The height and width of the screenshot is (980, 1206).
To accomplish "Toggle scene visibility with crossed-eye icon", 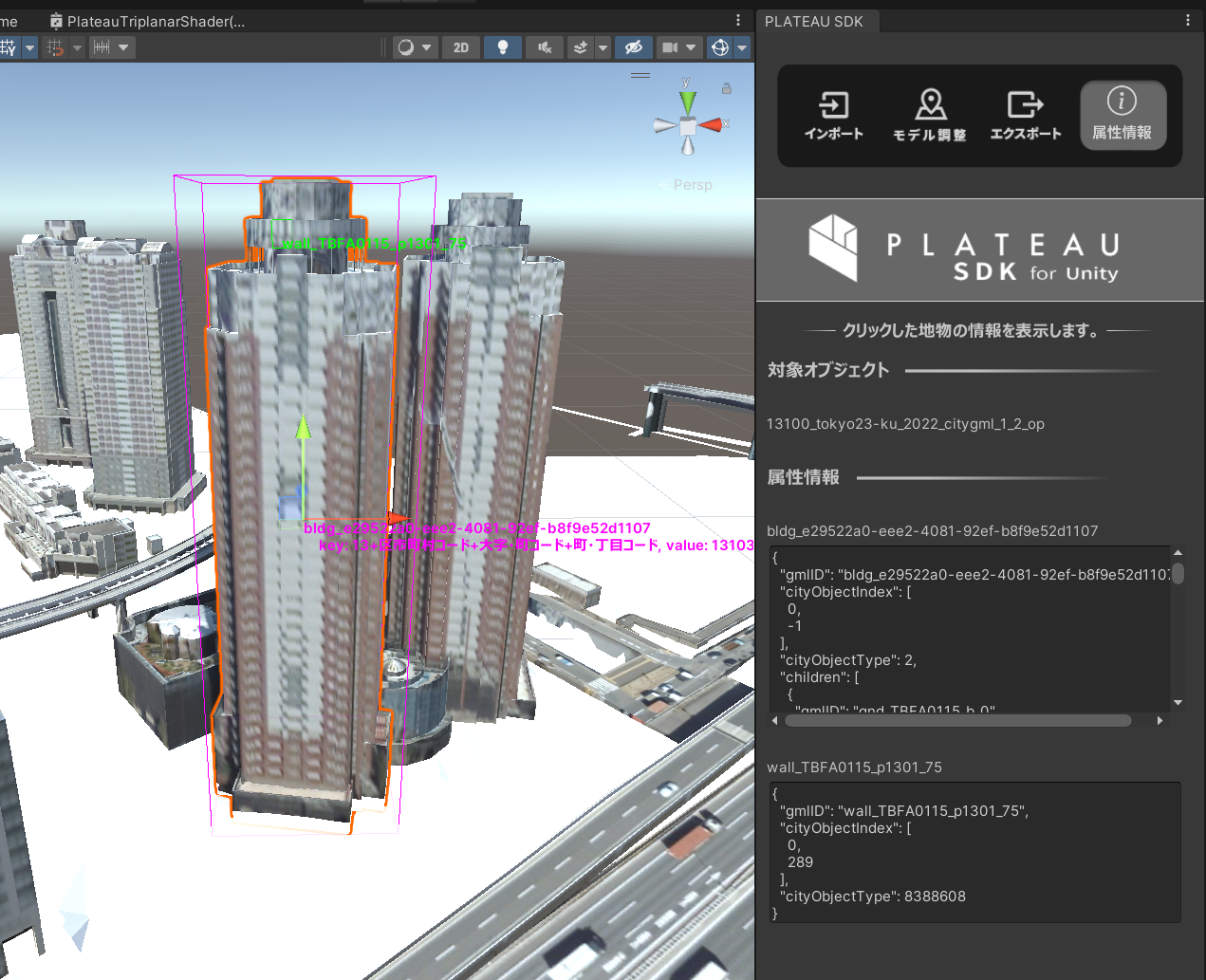I will pos(634,46).
